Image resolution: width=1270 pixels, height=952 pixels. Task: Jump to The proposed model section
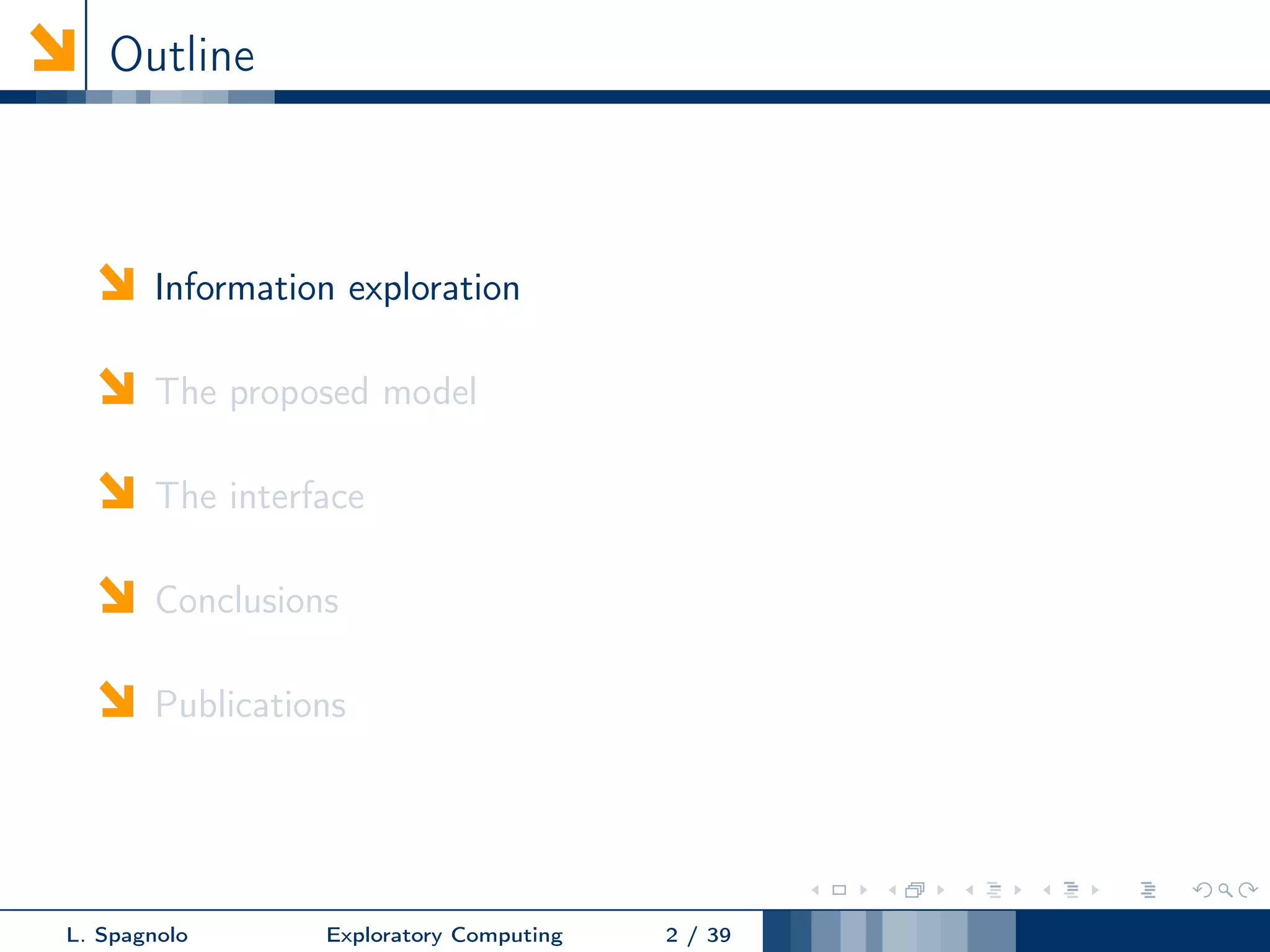point(316,392)
